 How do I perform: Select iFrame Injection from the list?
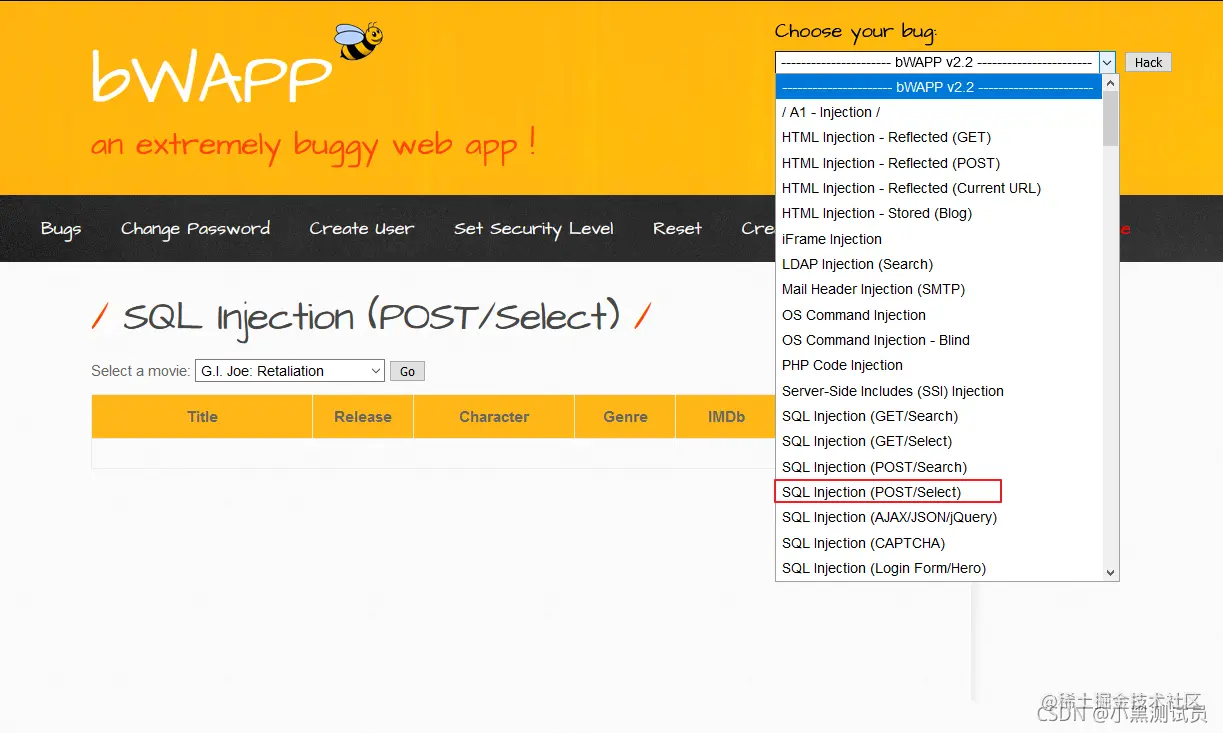pyautogui.click(x=939, y=239)
